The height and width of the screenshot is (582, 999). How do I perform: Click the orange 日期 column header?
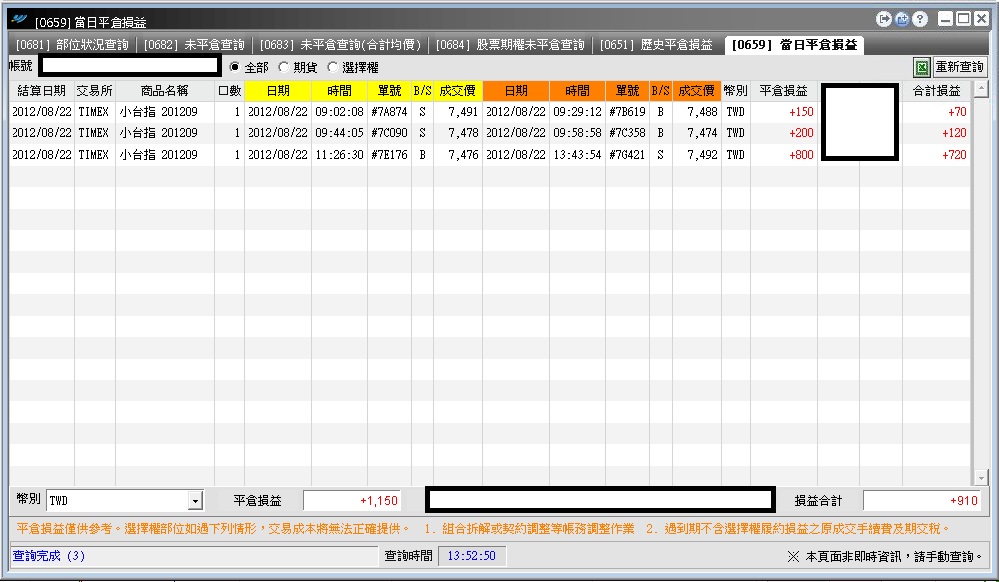tap(515, 91)
